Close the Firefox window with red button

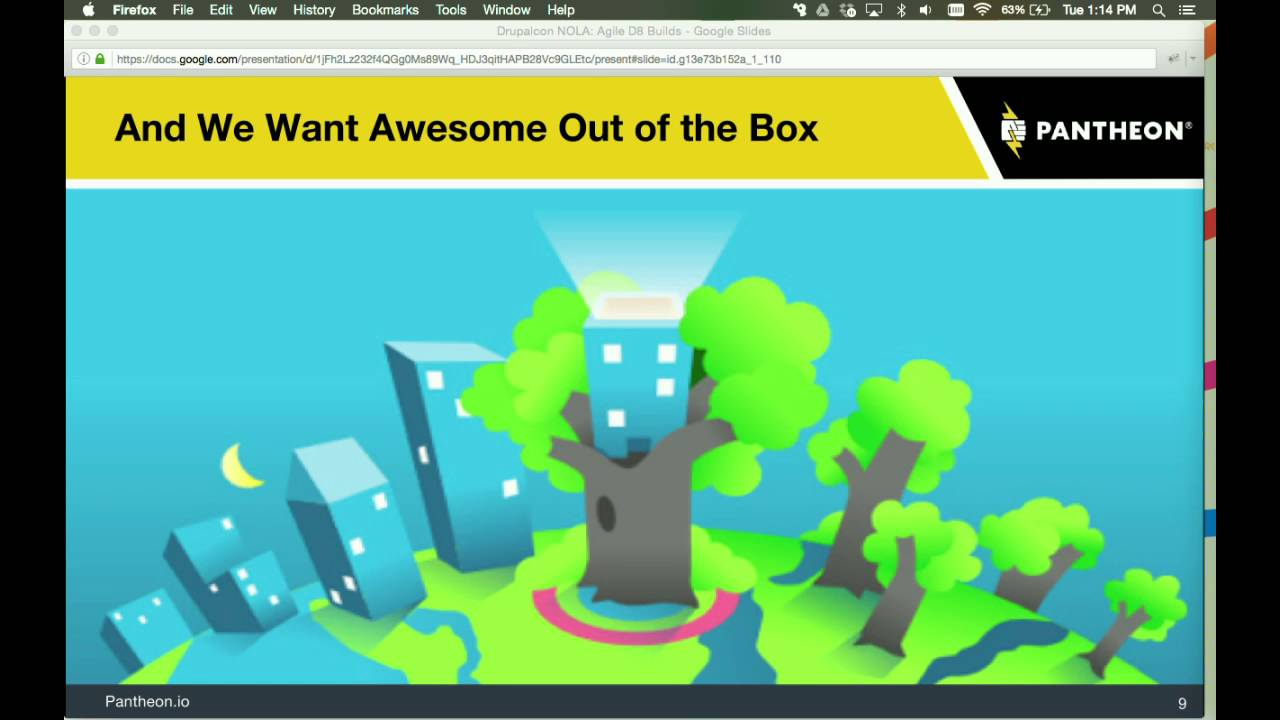click(77, 31)
